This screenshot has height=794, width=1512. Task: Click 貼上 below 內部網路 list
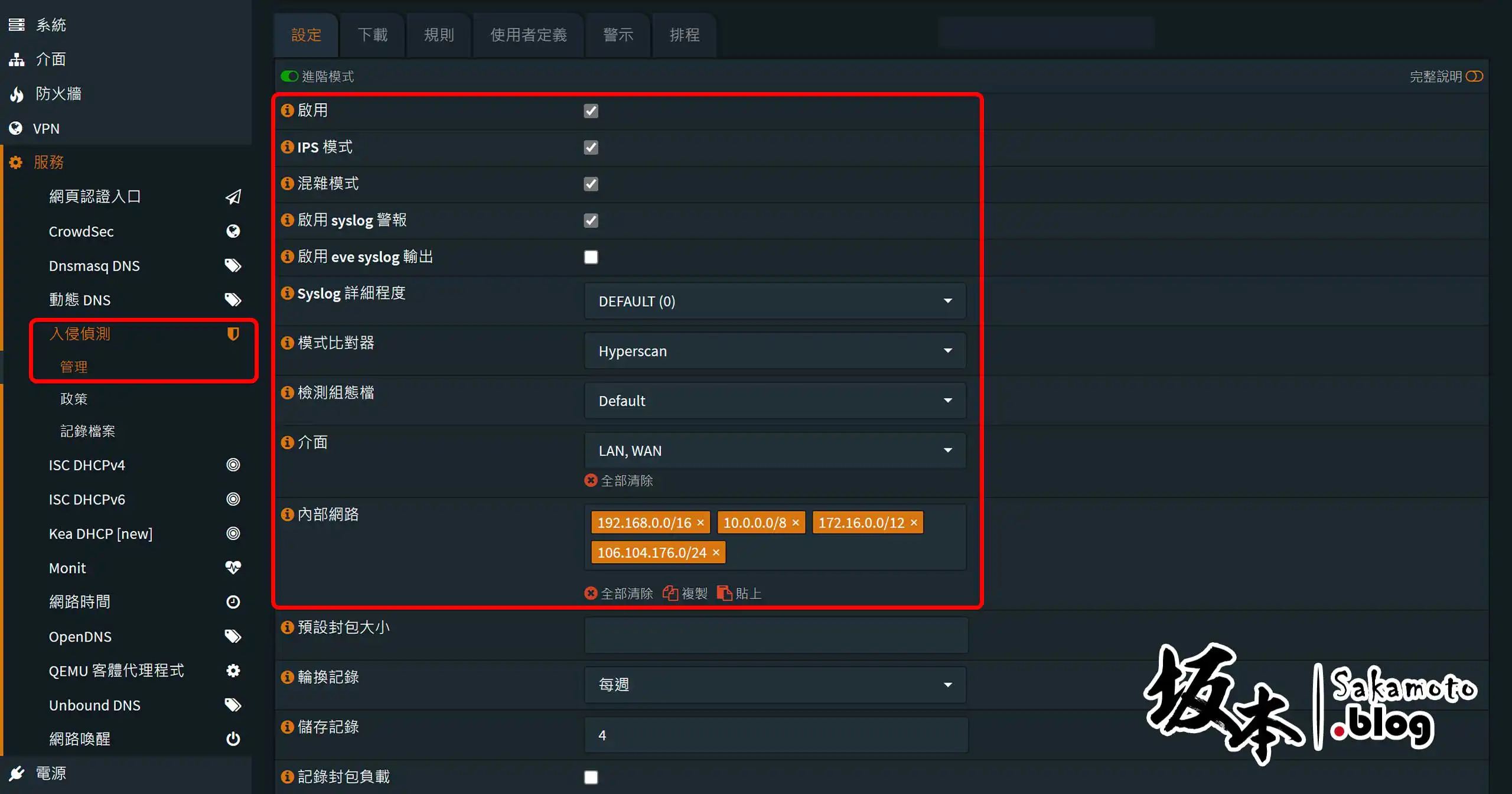point(739,593)
